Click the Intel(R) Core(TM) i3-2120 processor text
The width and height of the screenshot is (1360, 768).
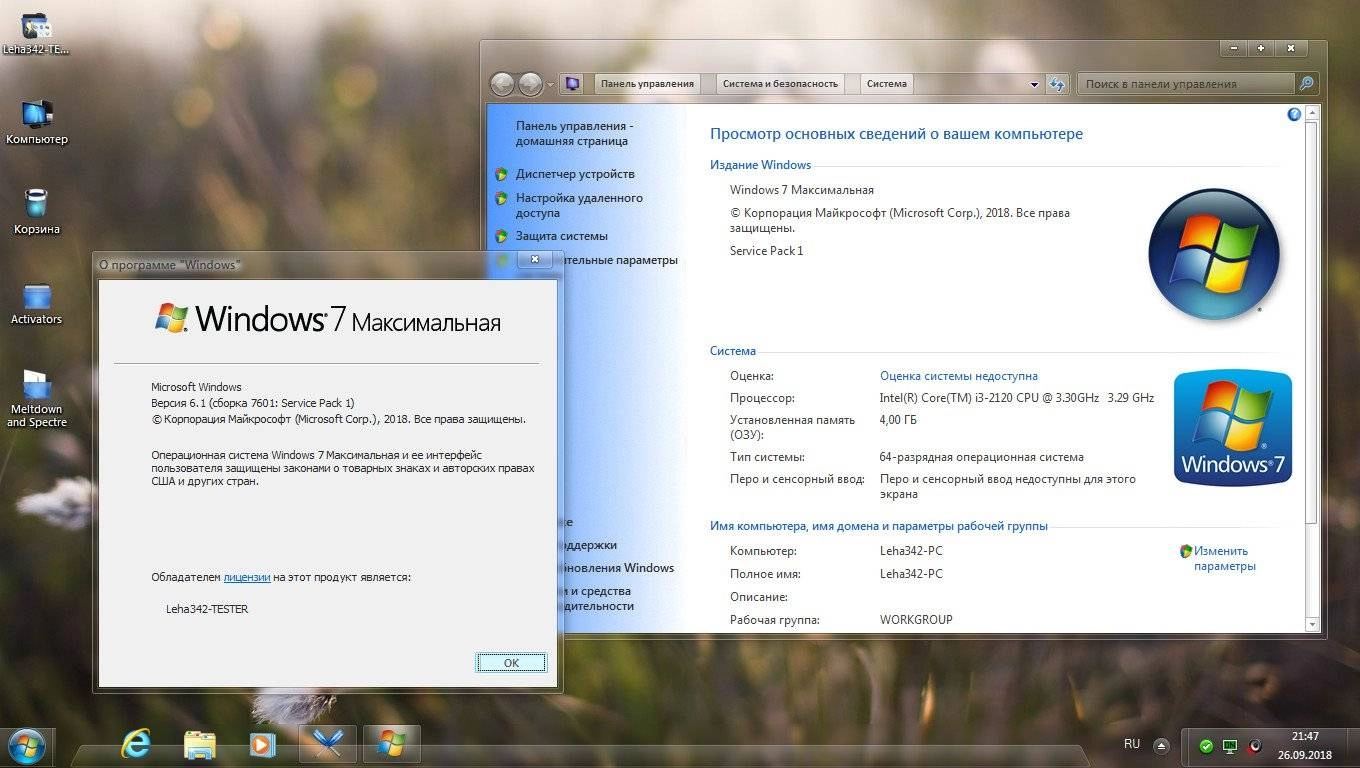(x=1017, y=398)
